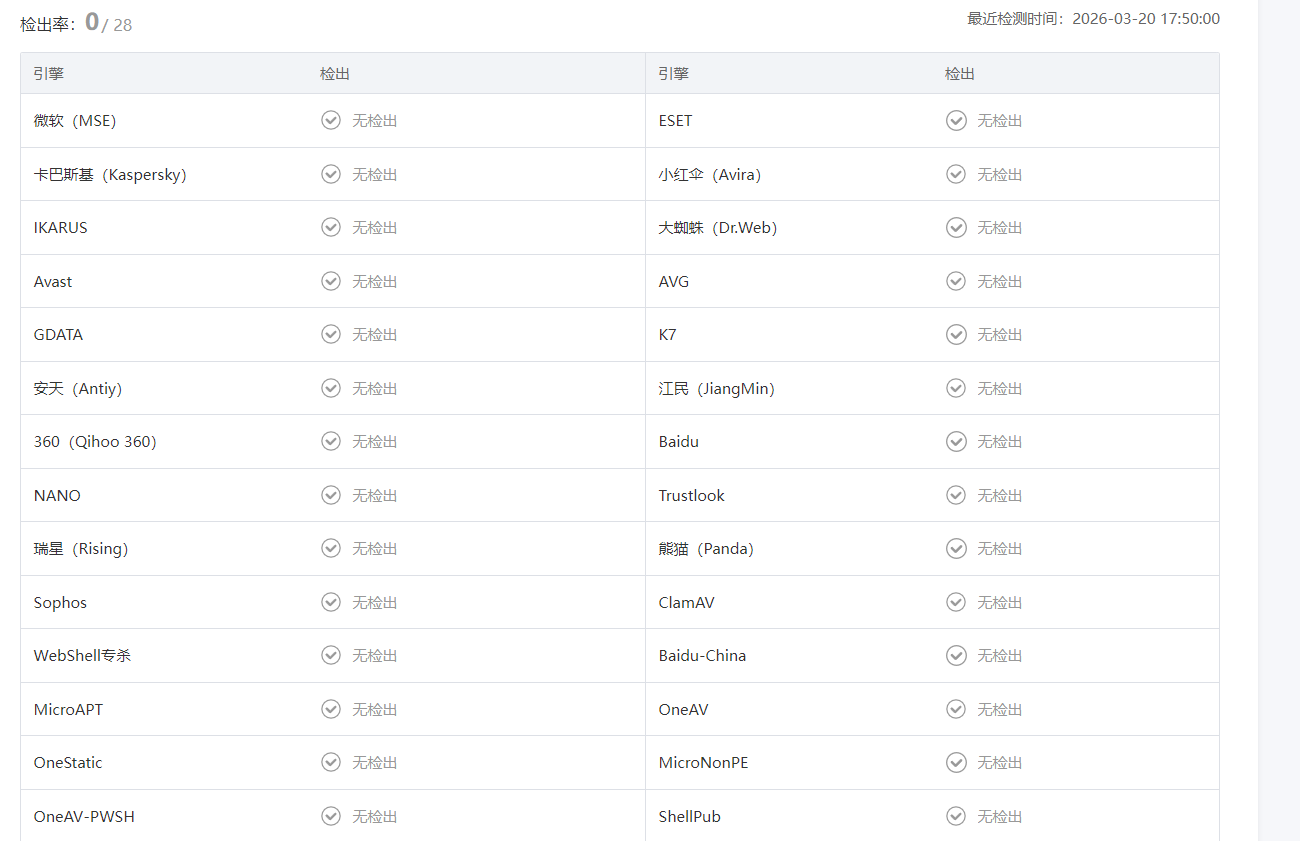Click the ESET row check-circle icon
The width and height of the screenshot is (1300, 841).
pyautogui.click(x=956, y=120)
